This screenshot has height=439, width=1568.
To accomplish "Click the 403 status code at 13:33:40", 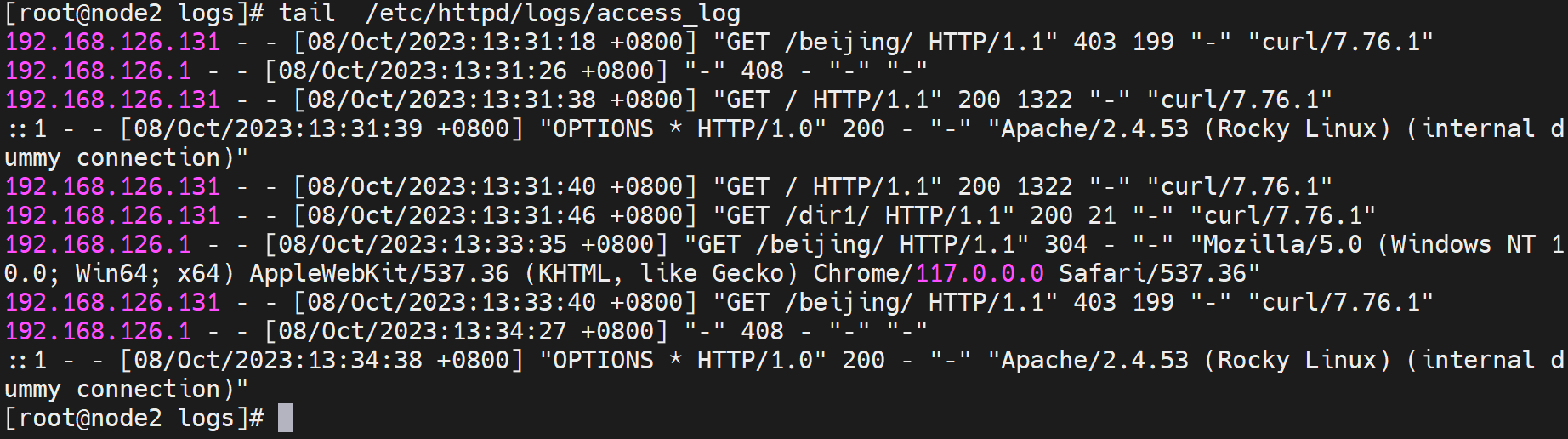I will [1094, 302].
